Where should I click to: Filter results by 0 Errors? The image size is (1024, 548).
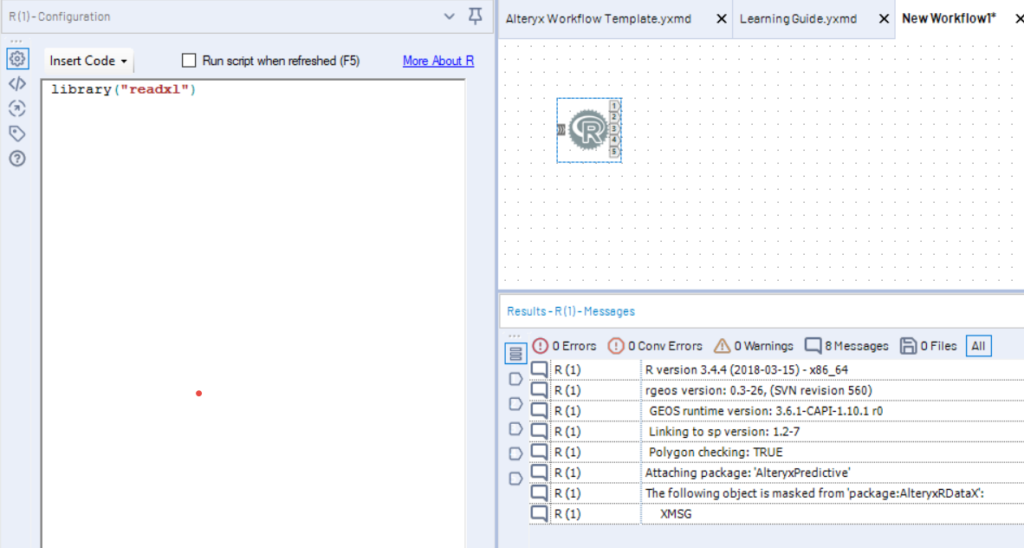[564, 346]
